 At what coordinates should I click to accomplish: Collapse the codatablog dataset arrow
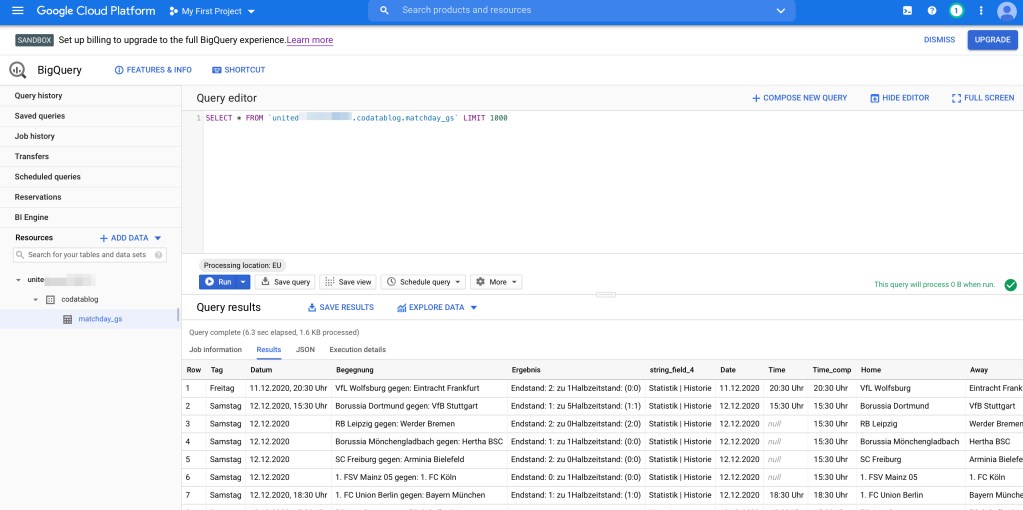(36, 300)
